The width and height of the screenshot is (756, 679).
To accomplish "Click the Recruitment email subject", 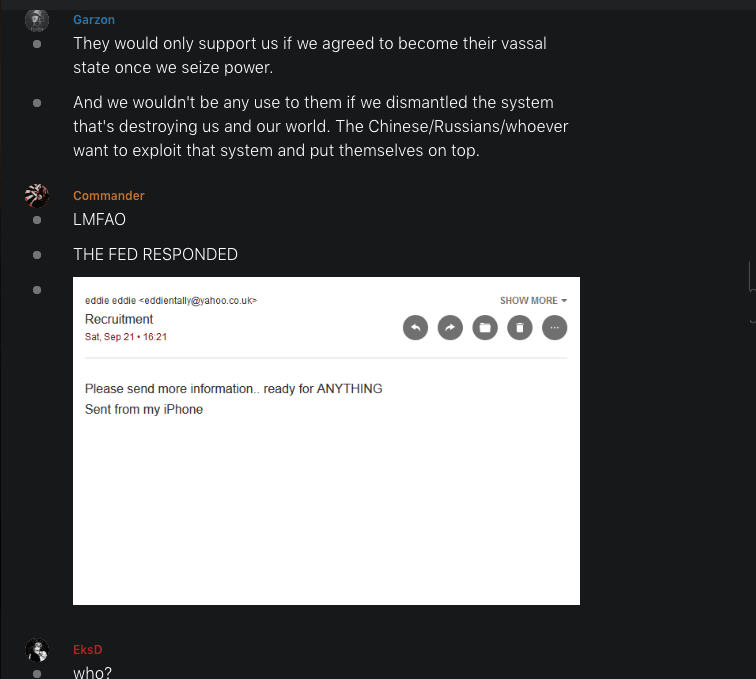I will coord(119,319).
